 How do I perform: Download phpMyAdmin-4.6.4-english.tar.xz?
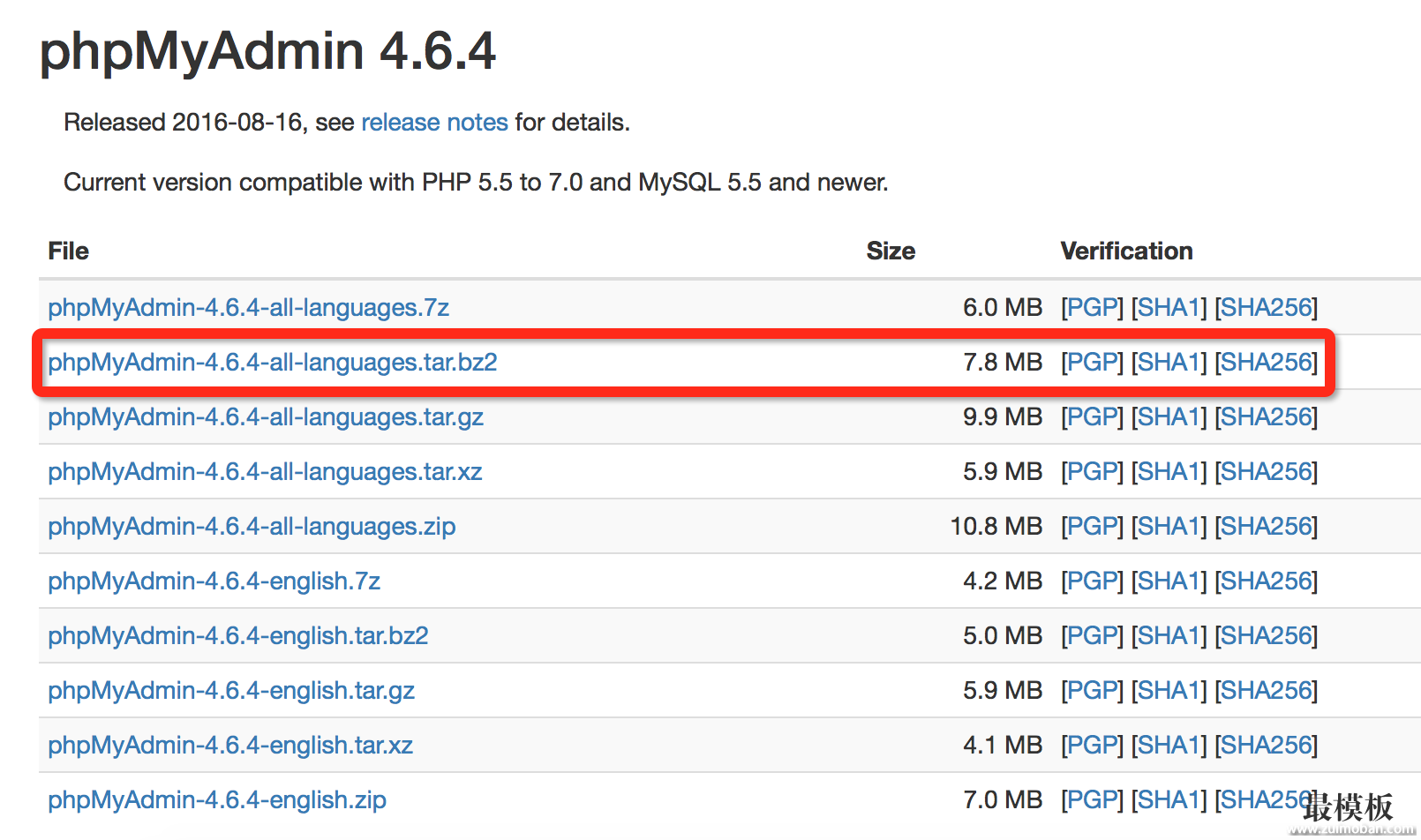[x=230, y=745]
